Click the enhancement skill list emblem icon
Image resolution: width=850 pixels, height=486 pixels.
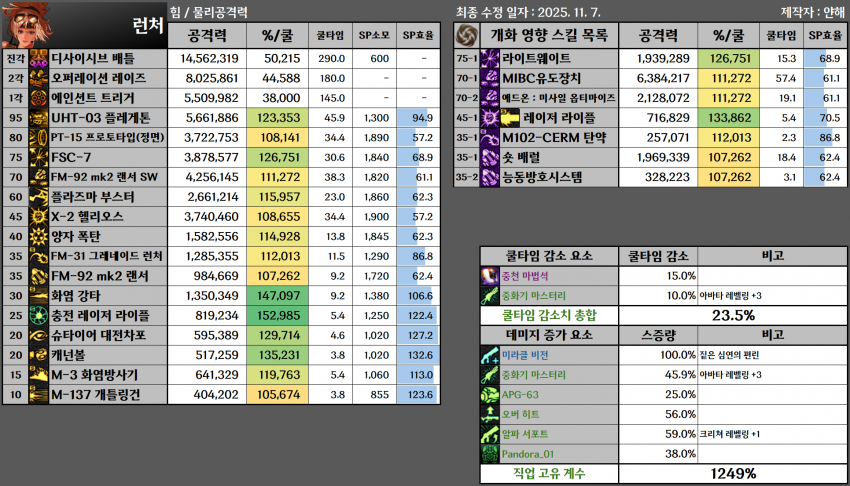[468, 35]
